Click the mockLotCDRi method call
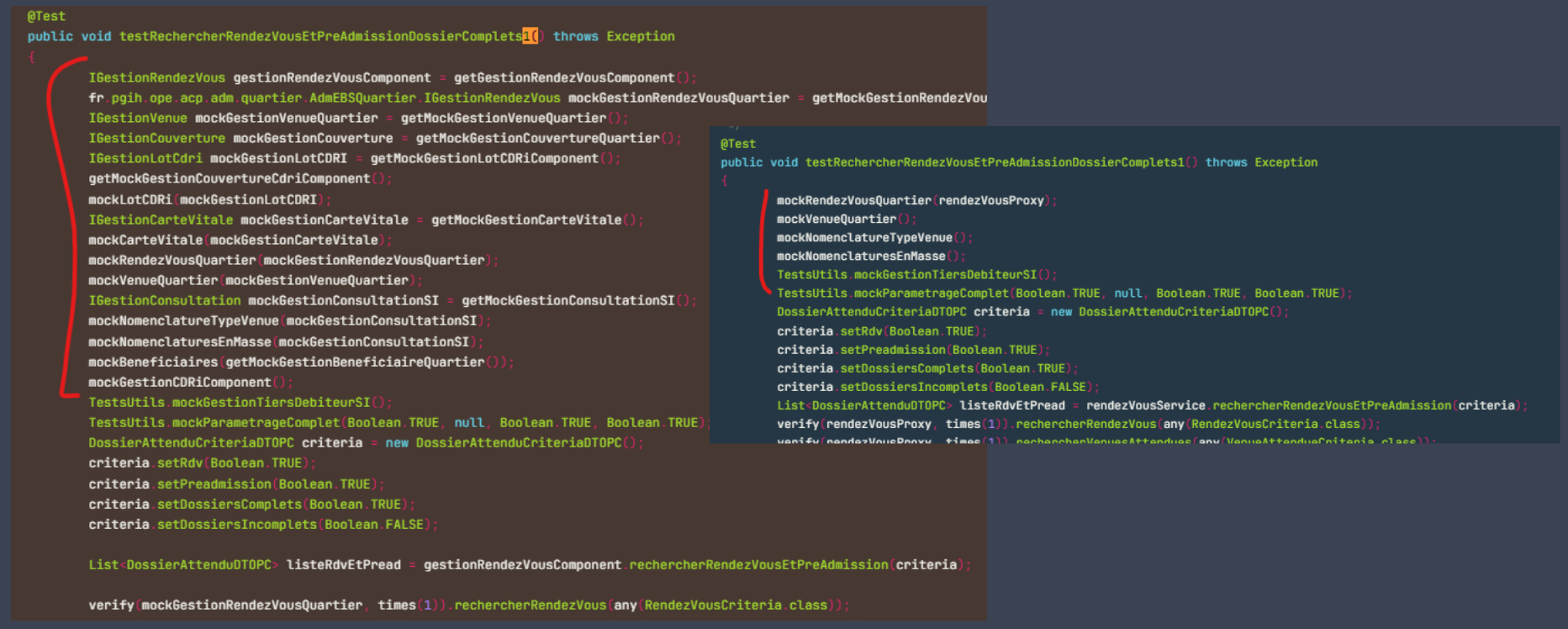 129,199
